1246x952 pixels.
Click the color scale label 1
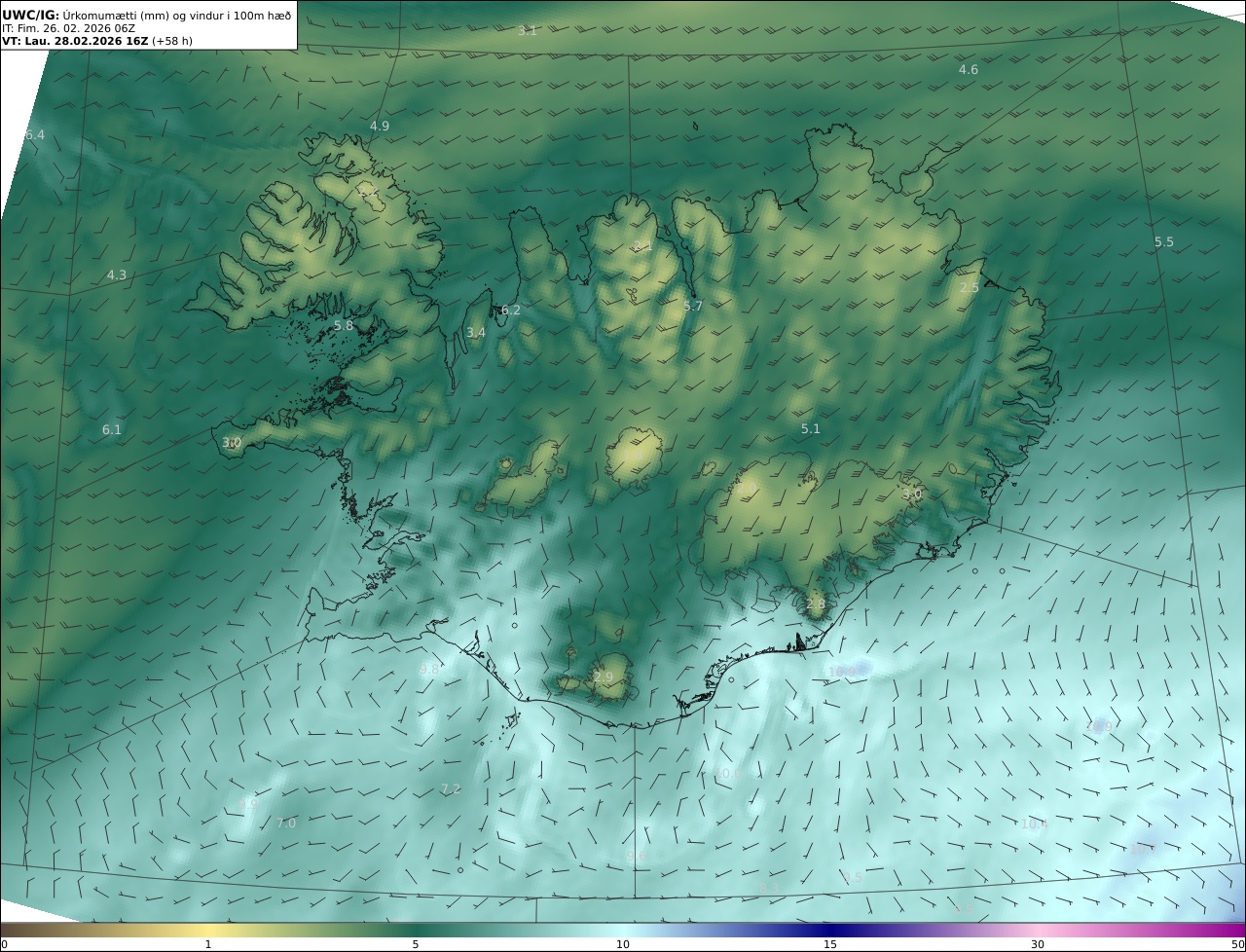[207, 944]
